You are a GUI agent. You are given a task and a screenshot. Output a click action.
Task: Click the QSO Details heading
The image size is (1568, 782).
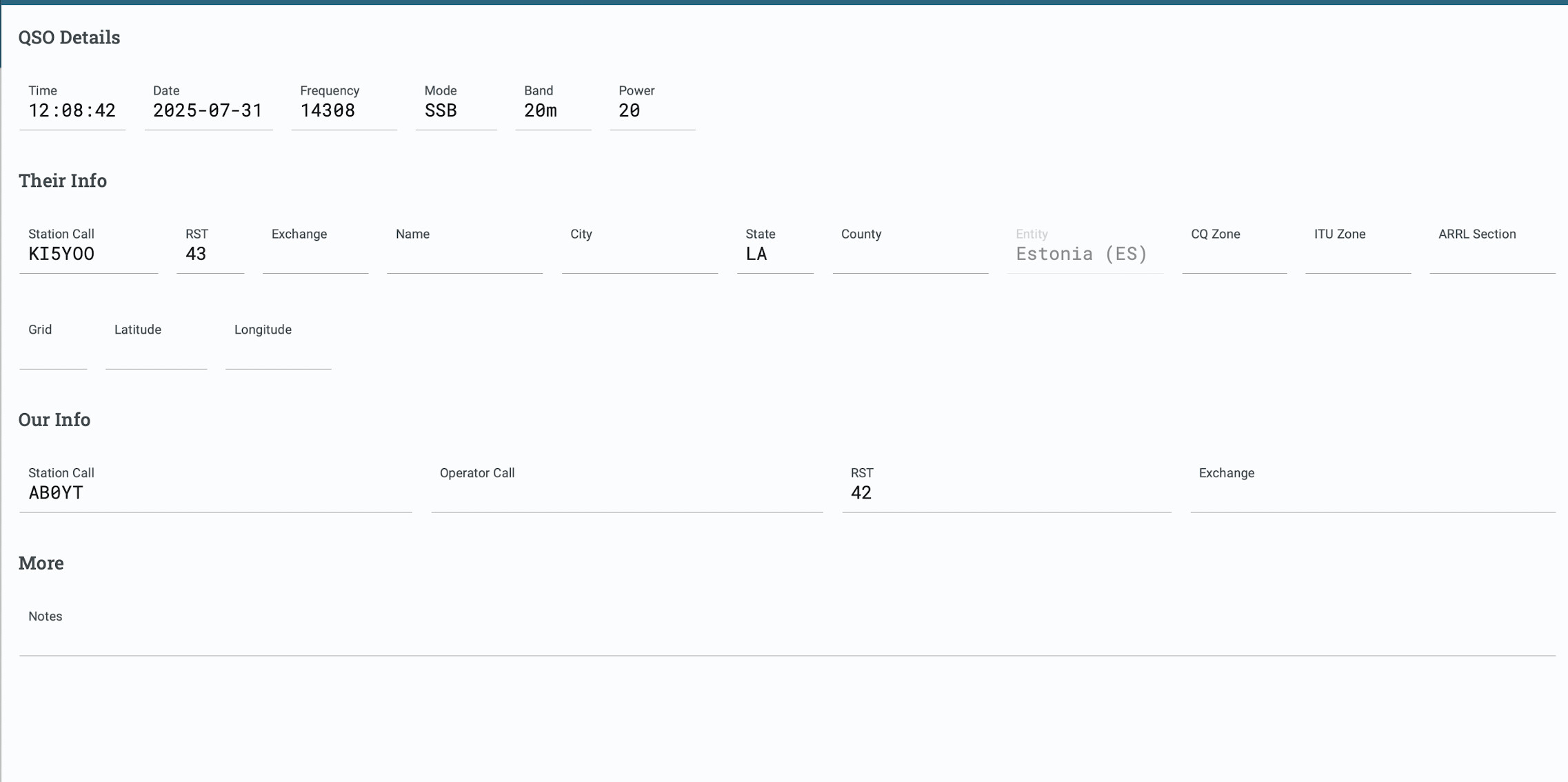pyautogui.click(x=69, y=37)
